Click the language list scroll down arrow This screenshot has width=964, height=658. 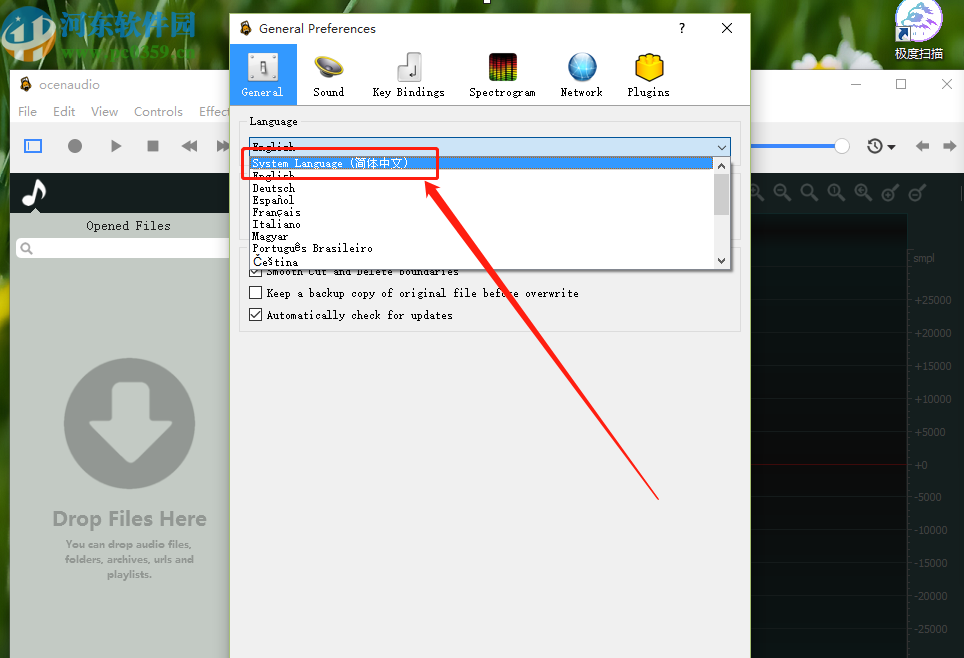click(722, 261)
